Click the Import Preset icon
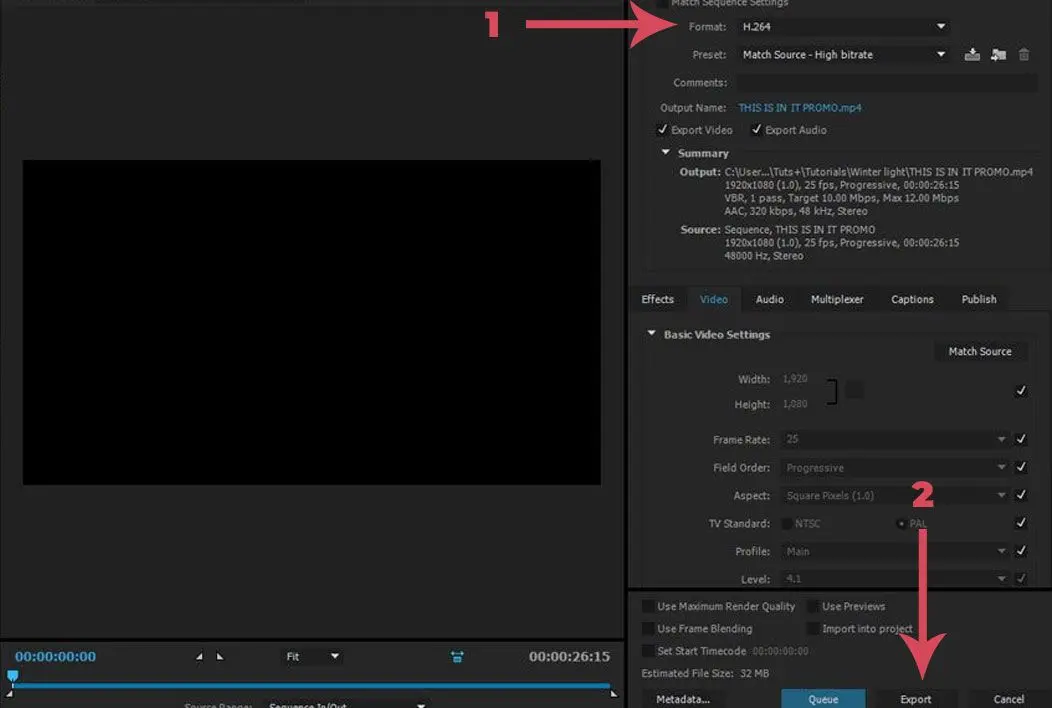The image size is (1052, 708). 998,54
